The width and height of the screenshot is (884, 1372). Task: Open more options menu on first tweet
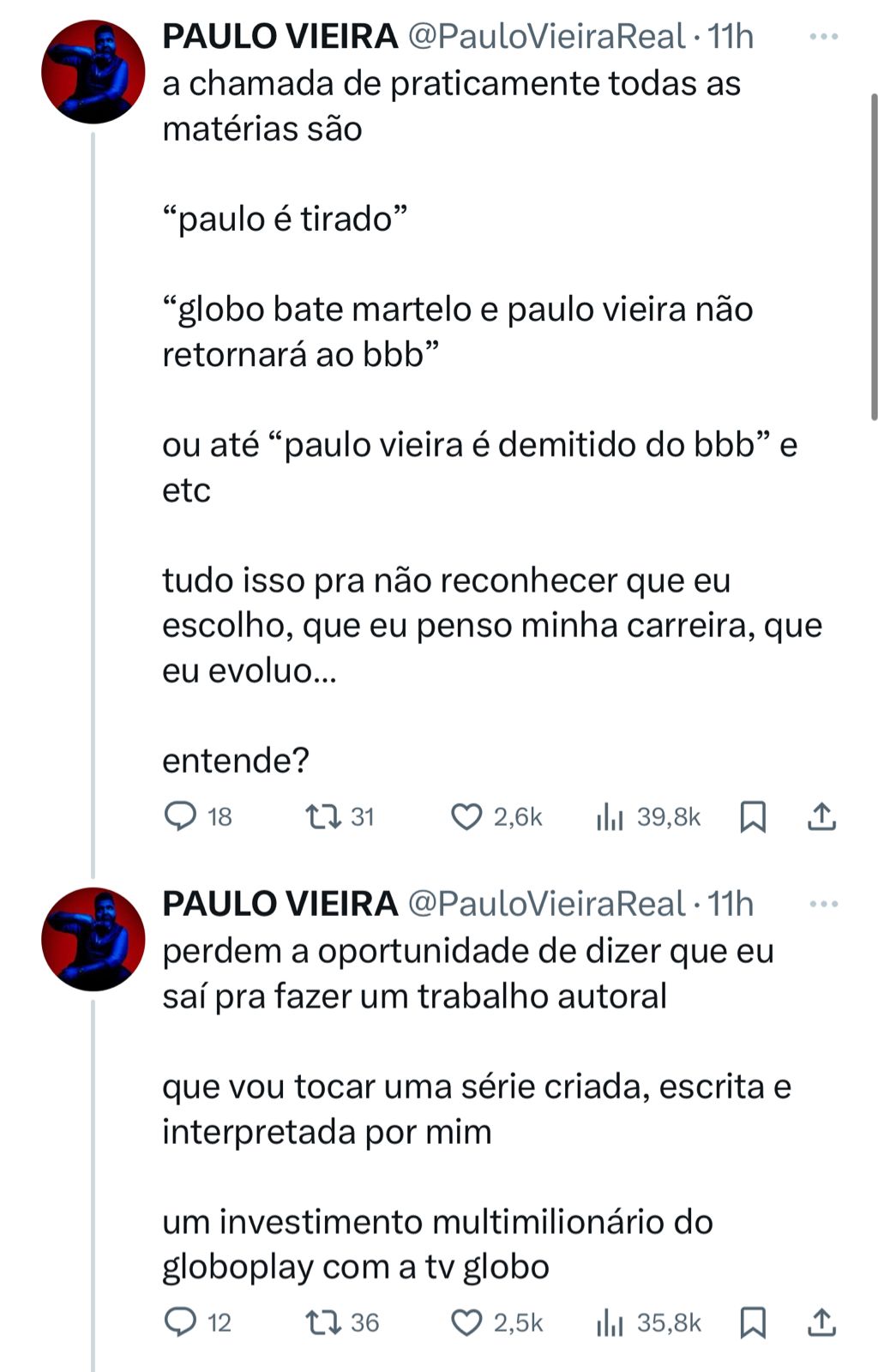point(823,37)
